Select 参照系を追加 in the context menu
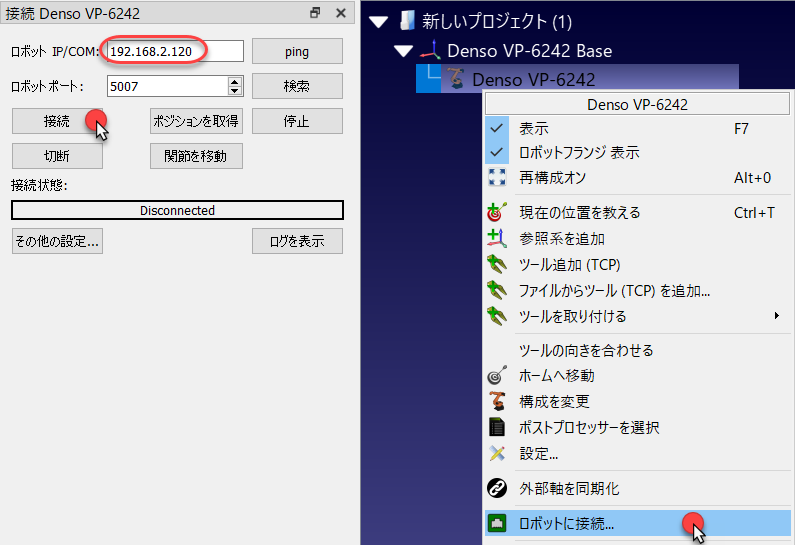The height and width of the screenshot is (545, 795). 638,238
